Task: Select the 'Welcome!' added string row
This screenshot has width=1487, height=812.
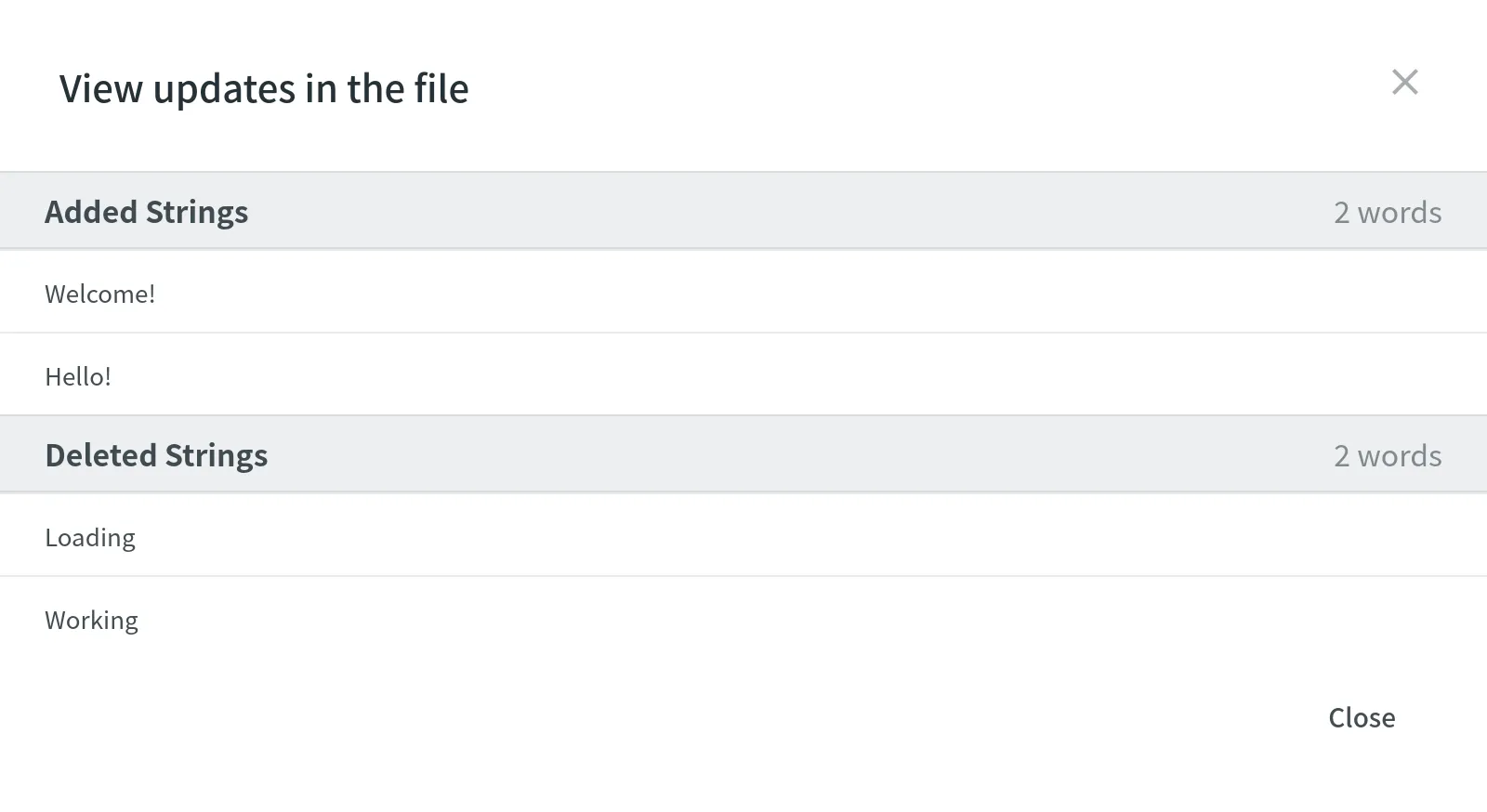Action: point(100,293)
